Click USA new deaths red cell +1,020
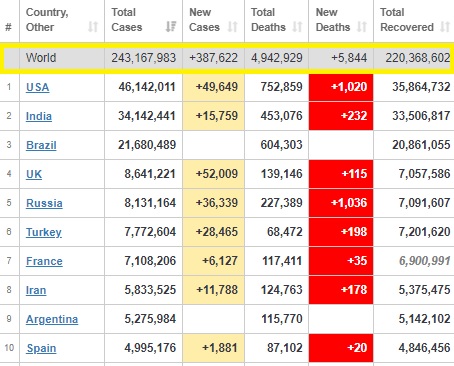 coord(341,87)
